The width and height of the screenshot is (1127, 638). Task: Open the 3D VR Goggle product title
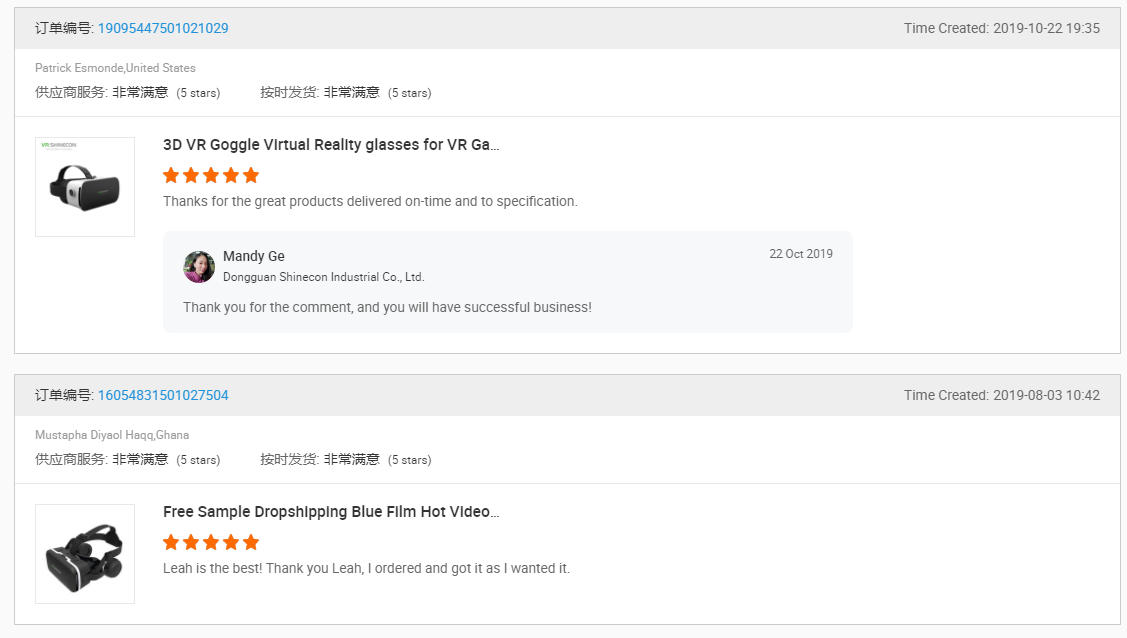tap(331, 145)
